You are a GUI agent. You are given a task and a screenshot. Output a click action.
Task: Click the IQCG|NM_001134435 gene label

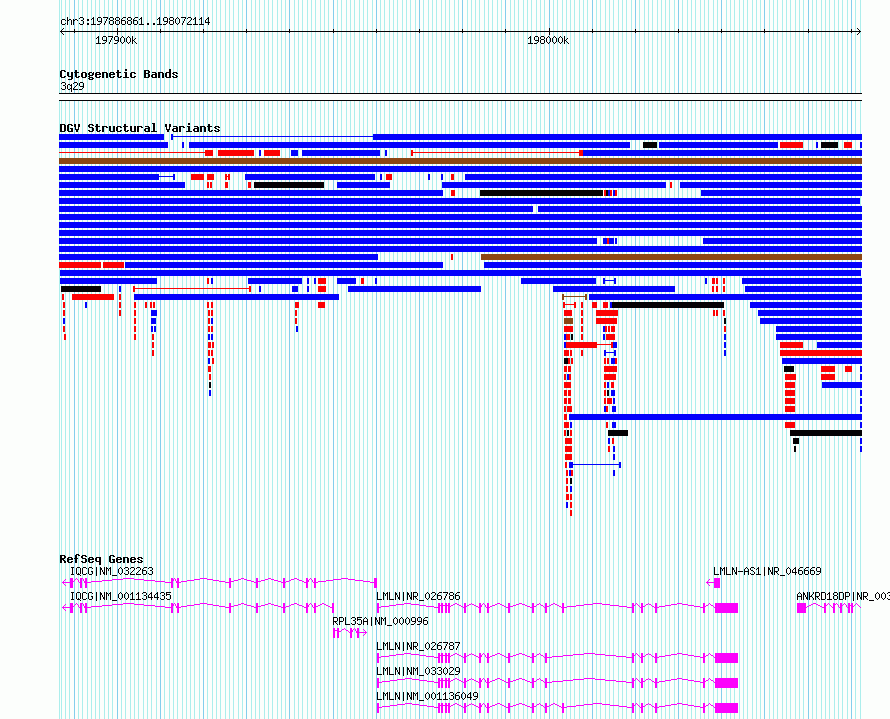coord(120,596)
